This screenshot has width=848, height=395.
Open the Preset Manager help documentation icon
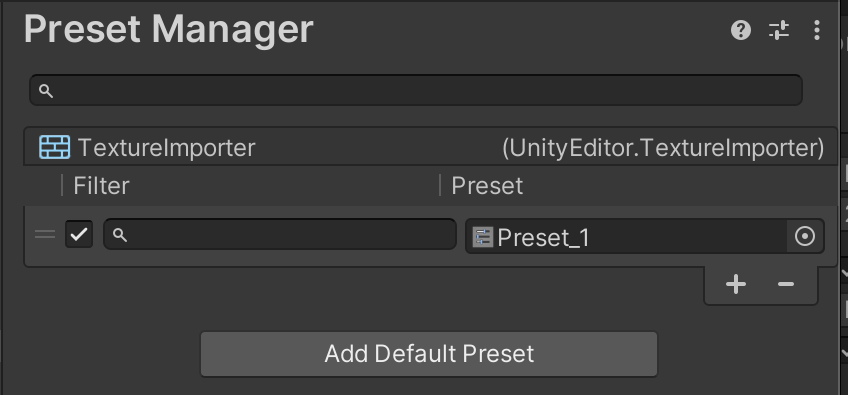(740, 30)
